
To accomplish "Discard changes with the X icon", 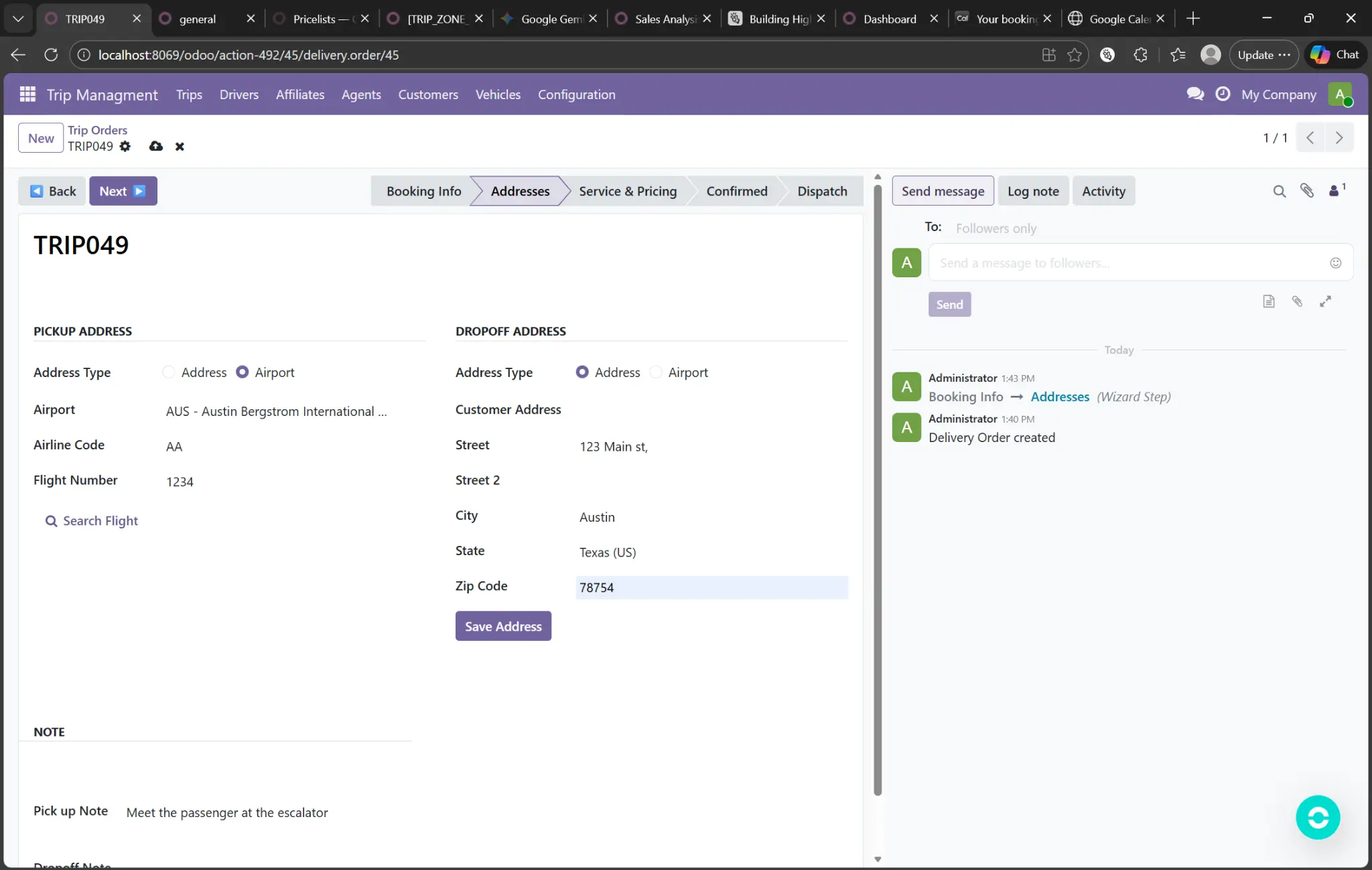I will pyautogui.click(x=180, y=146).
